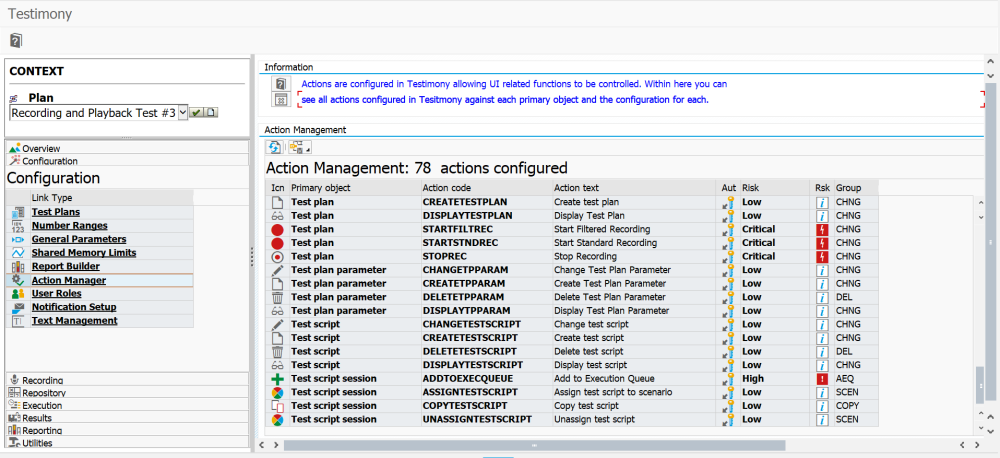Expand the Utilities section
This screenshot has width=1000, height=458.
(x=128, y=443)
